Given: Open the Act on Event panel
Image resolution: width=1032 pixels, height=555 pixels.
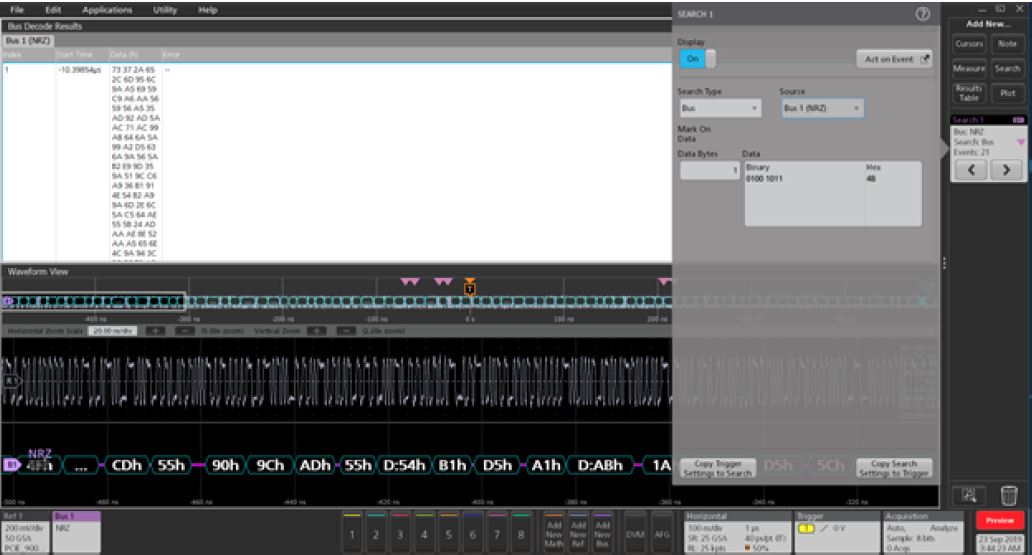Looking at the screenshot, I should pyautogui.click(x=894, y=59).
